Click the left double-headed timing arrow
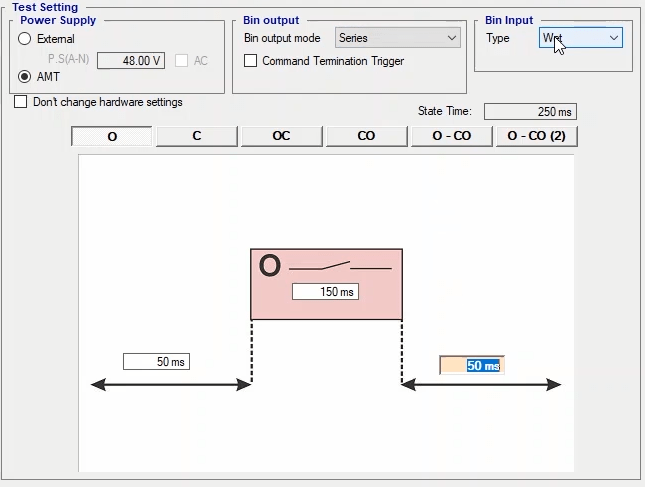This screenshot has width=645, height=487. pyautogui.click(x=170, y=385)
